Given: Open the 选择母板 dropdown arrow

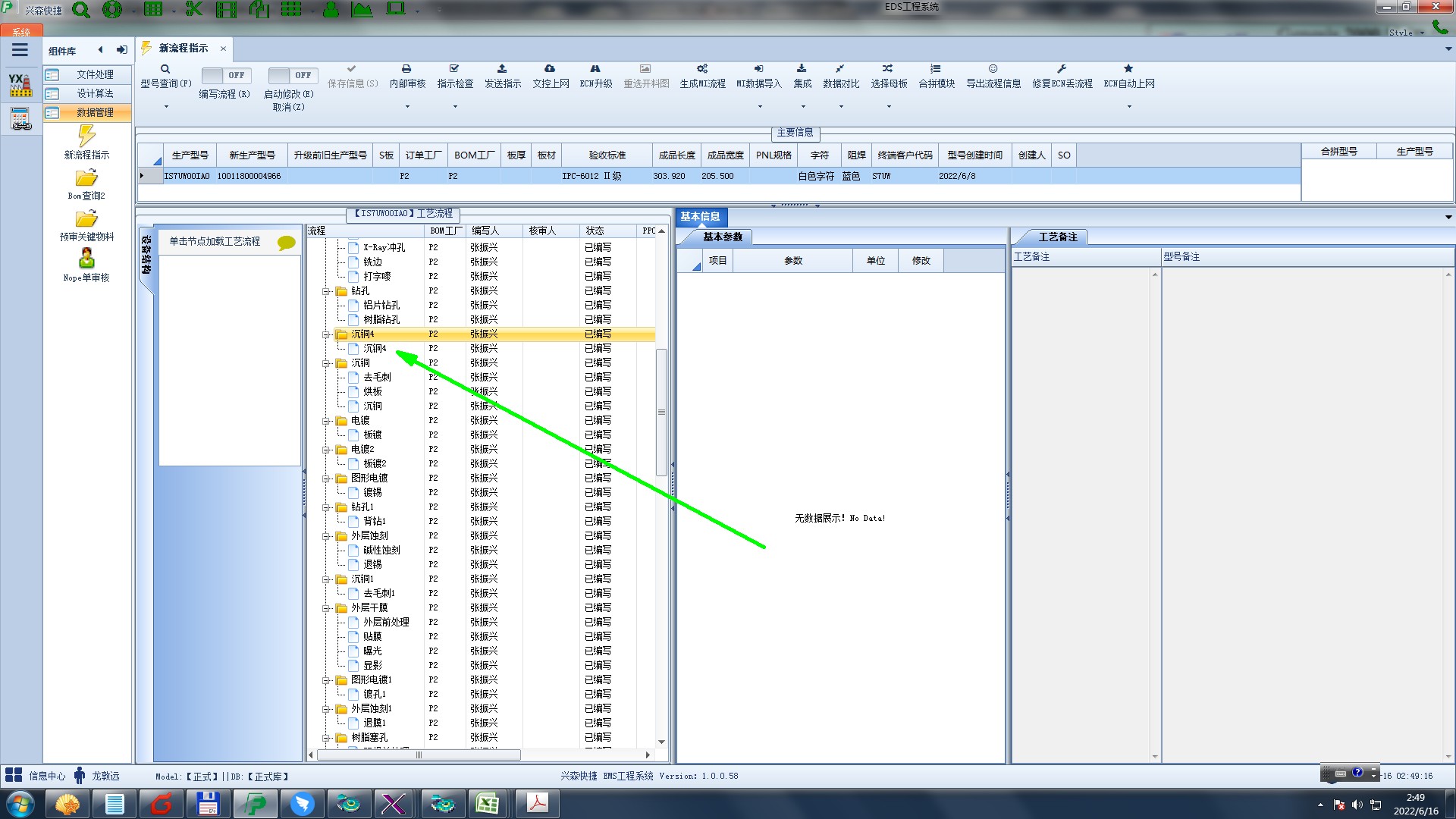Looking at the screenshot, I should click(x=889, y=106).
